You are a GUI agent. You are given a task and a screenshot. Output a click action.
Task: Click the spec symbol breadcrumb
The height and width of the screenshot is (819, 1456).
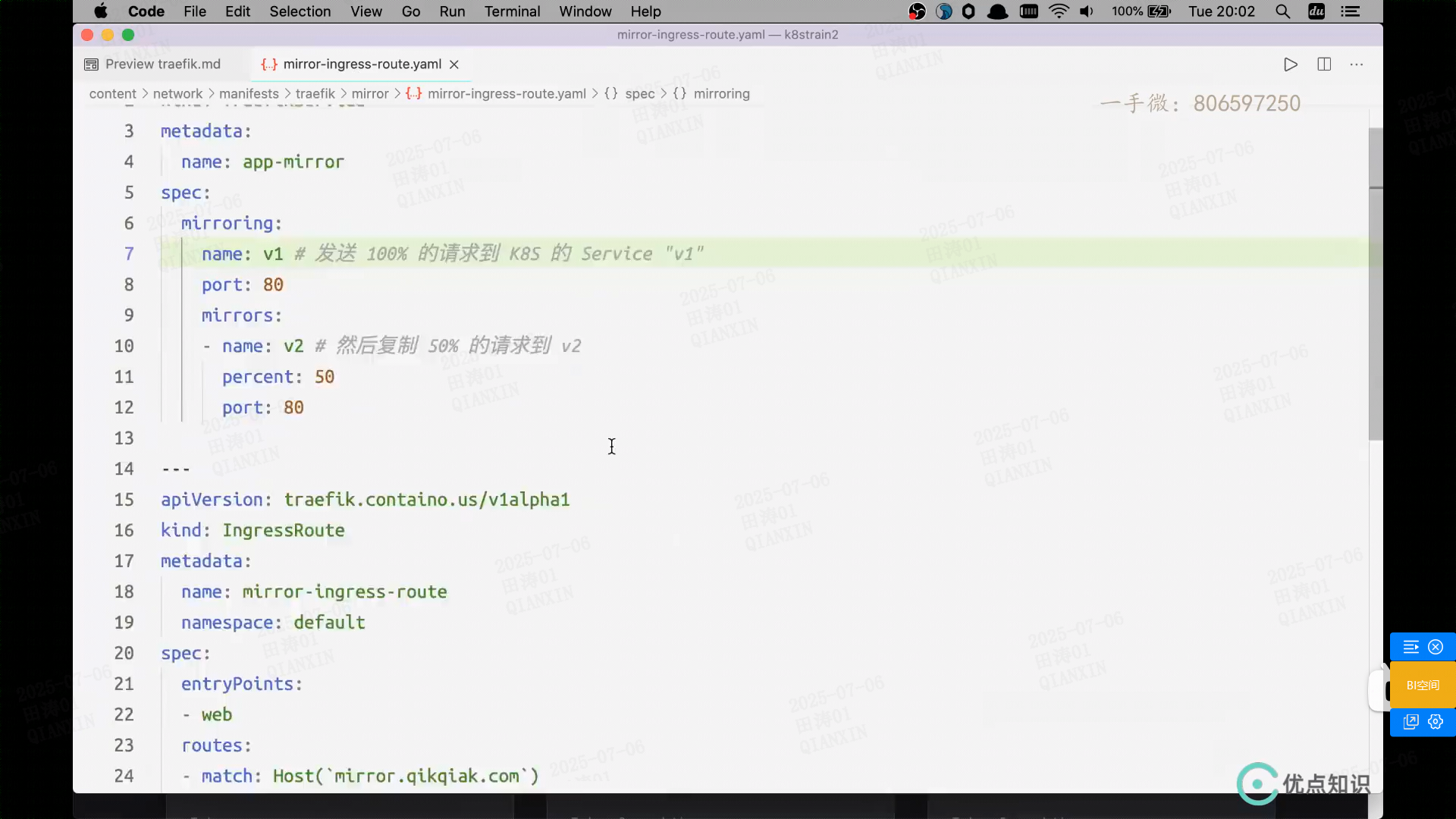639,94
